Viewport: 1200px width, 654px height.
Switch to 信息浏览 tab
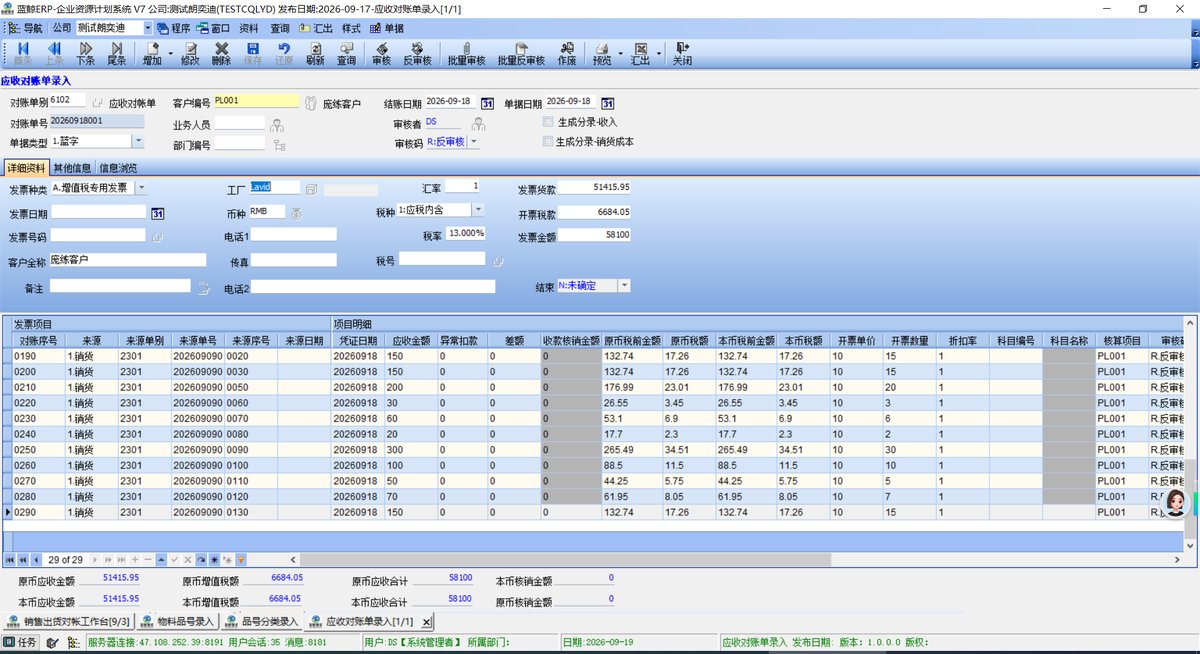click(x=118, y=168)
